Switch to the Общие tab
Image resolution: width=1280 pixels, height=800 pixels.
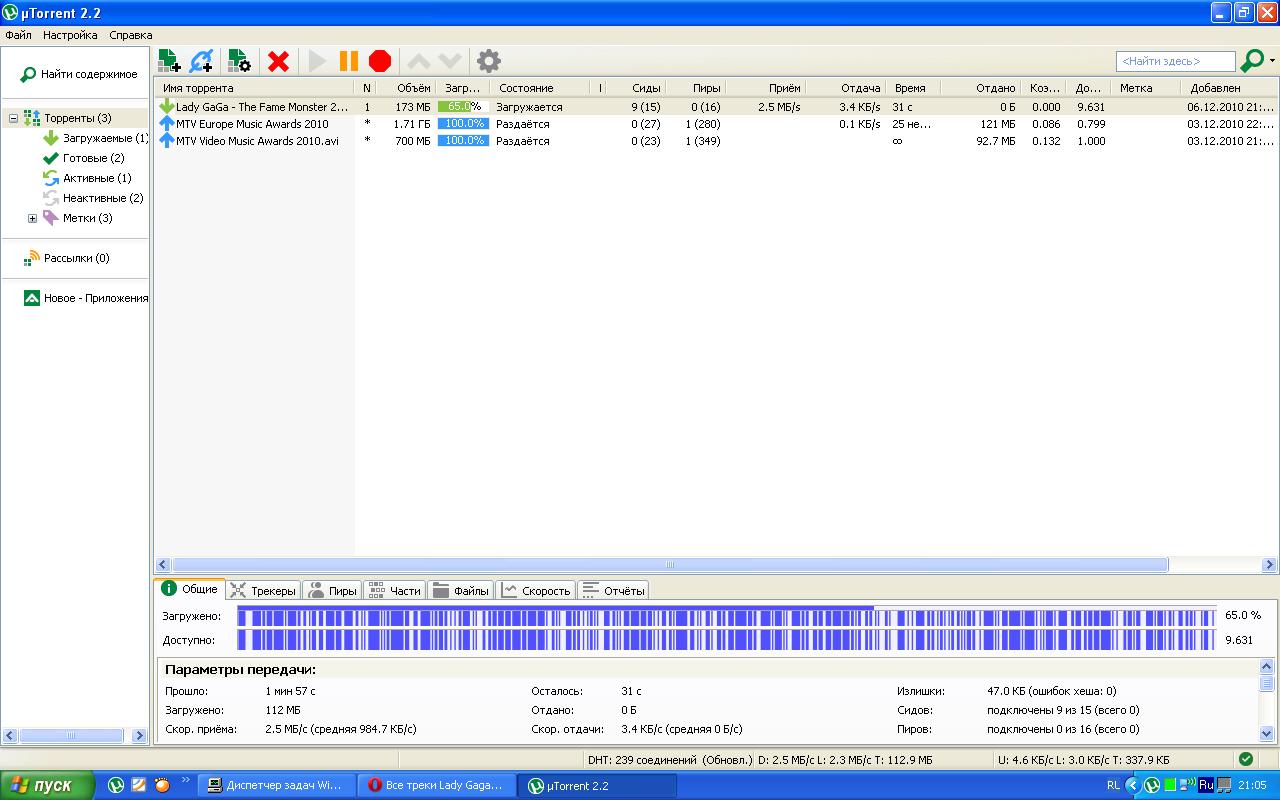coord(189,589)
